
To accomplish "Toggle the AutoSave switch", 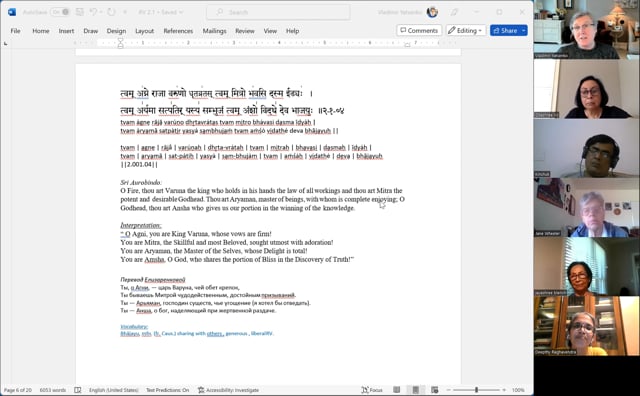I will pyautogui.click(x=60, y=12).
